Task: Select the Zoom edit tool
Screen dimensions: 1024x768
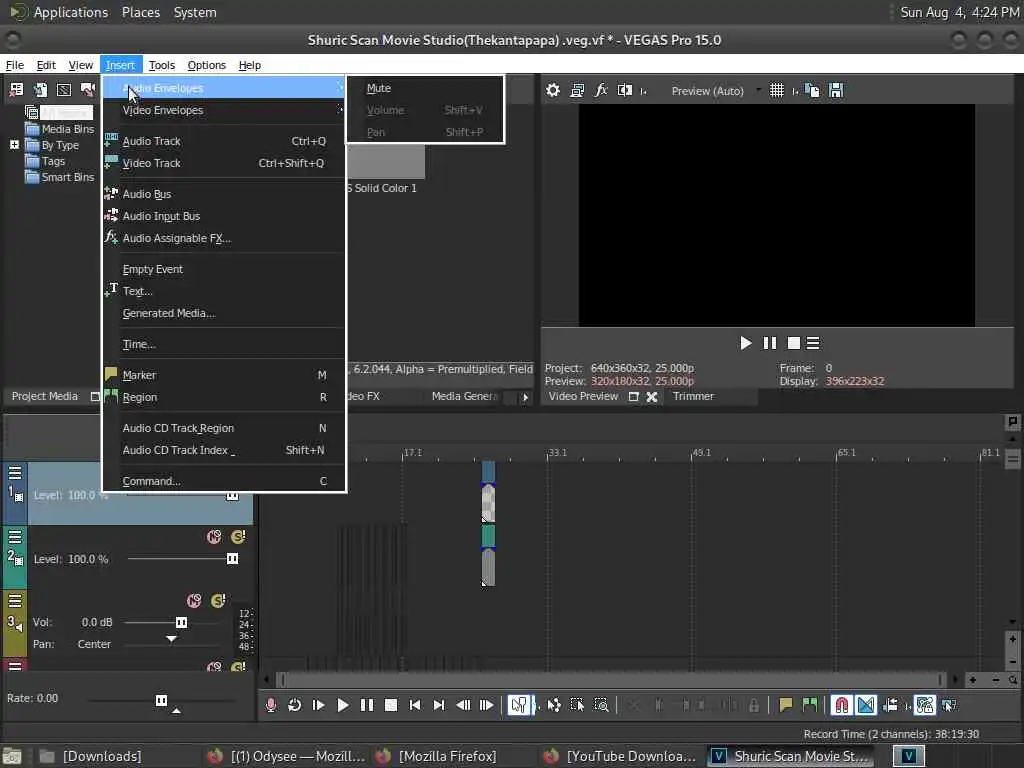Action: pos(601,705)
